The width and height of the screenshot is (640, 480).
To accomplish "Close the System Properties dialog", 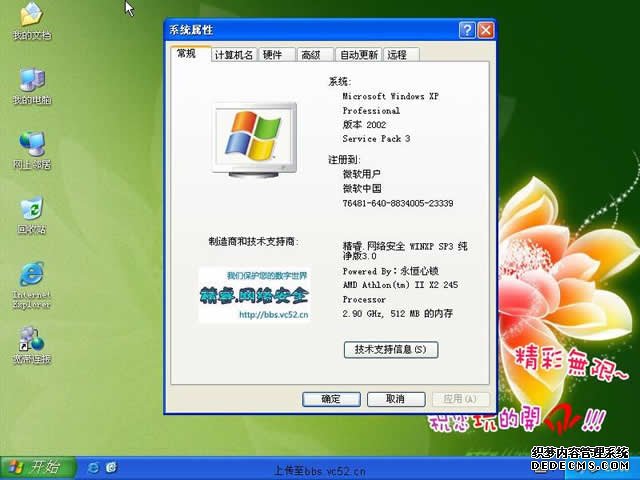I will tap(486, 30).
